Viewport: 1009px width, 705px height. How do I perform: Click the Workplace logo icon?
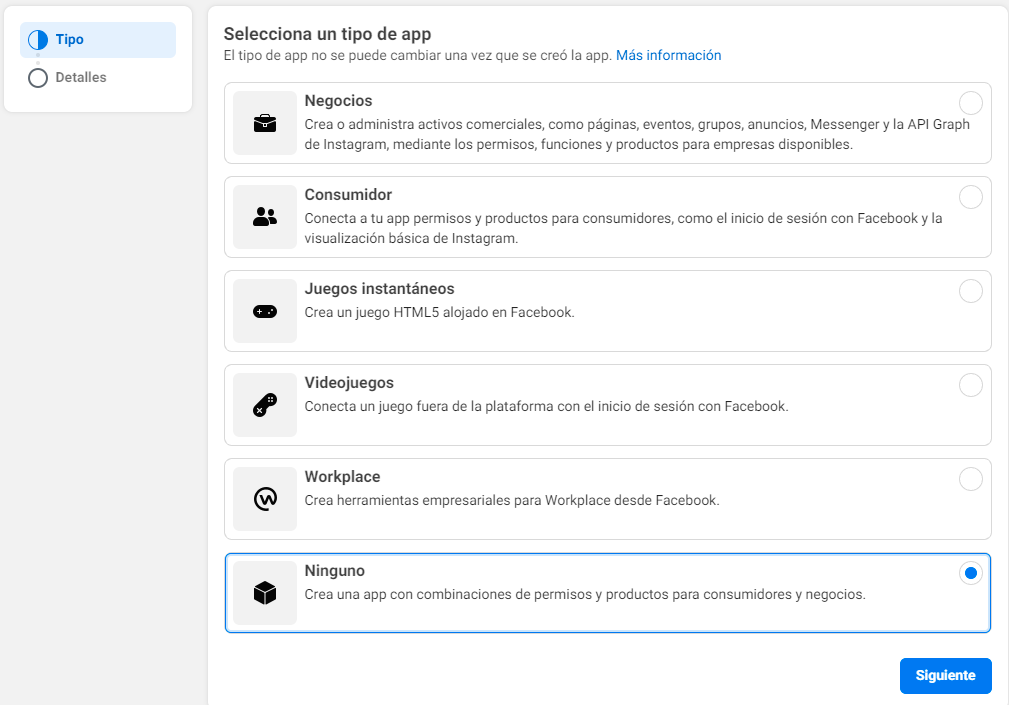[264, 499]
